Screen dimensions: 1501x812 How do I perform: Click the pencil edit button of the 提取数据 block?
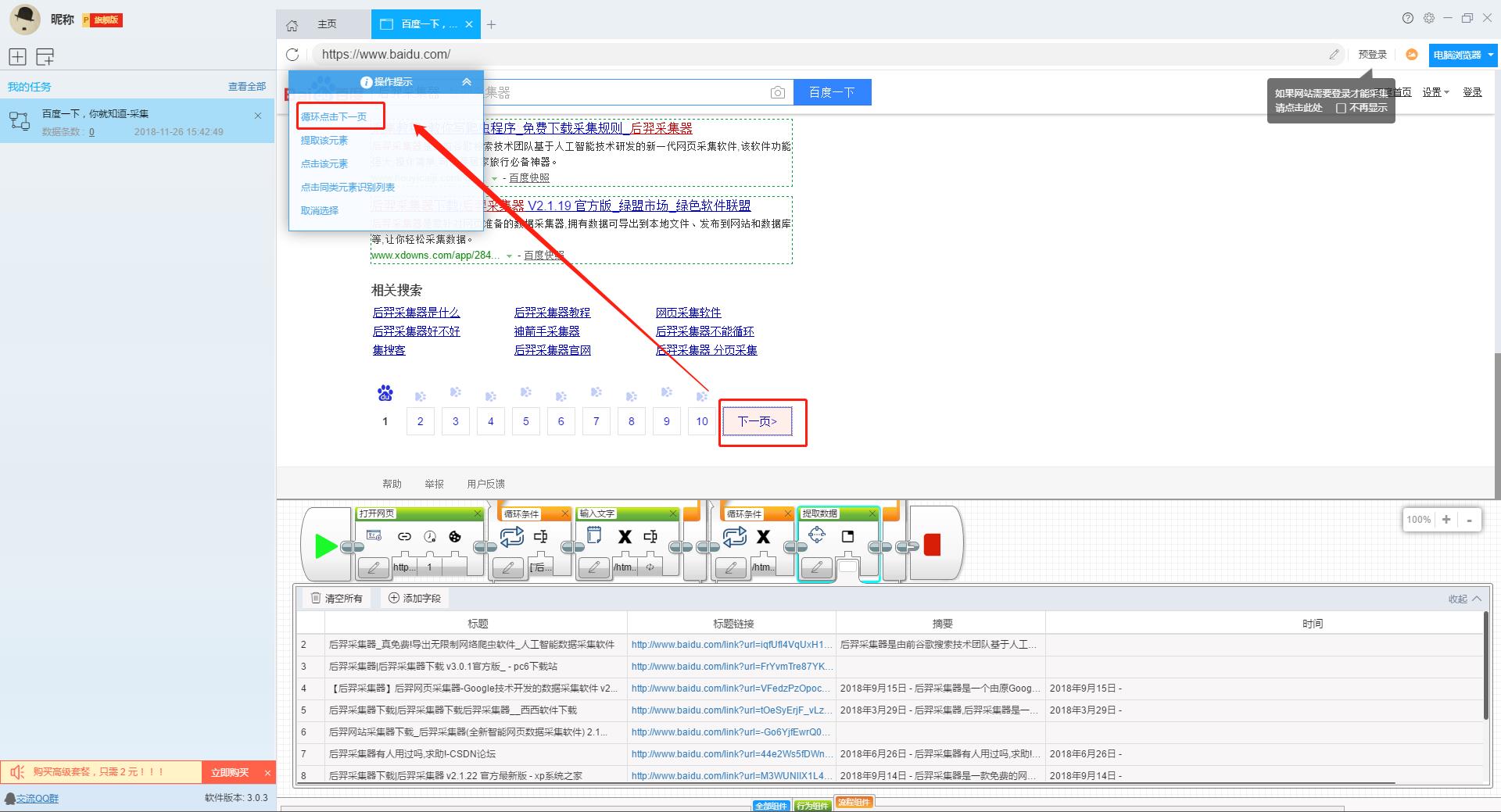coord(817,567)
